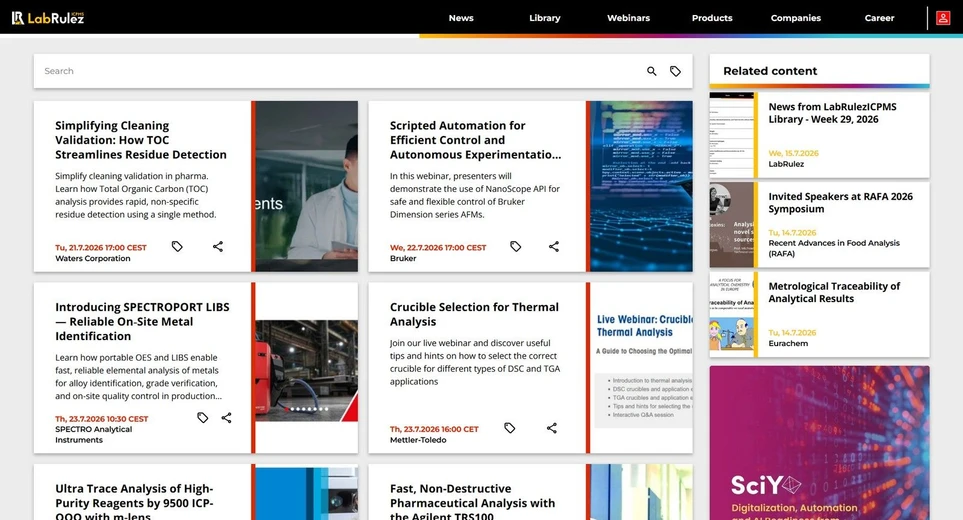Open Simplifying Cleaning Validation webinar title
The height and width of the screenshot is (520, 963).
tap(141, 140)
